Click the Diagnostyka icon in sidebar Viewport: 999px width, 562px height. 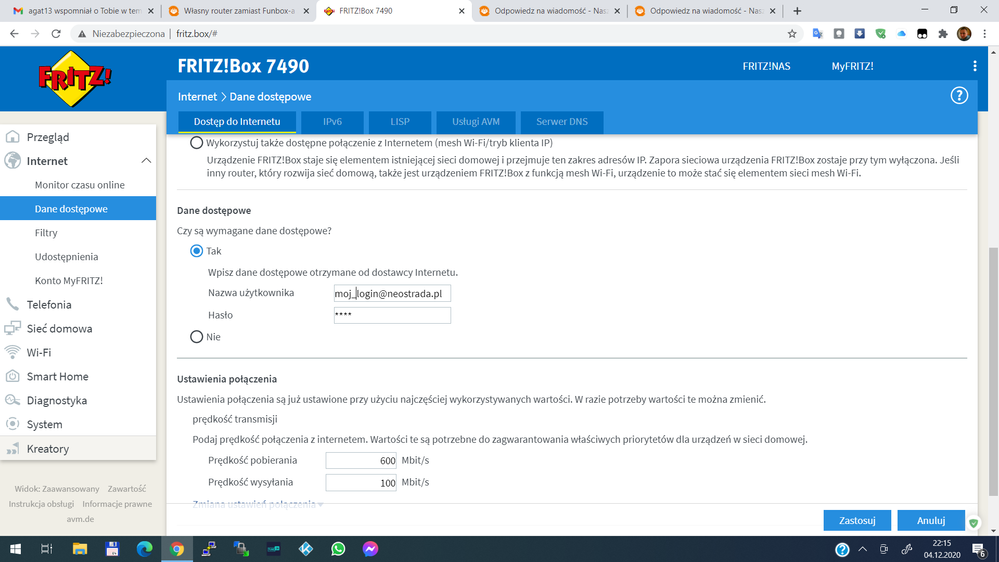pos(13,400)
